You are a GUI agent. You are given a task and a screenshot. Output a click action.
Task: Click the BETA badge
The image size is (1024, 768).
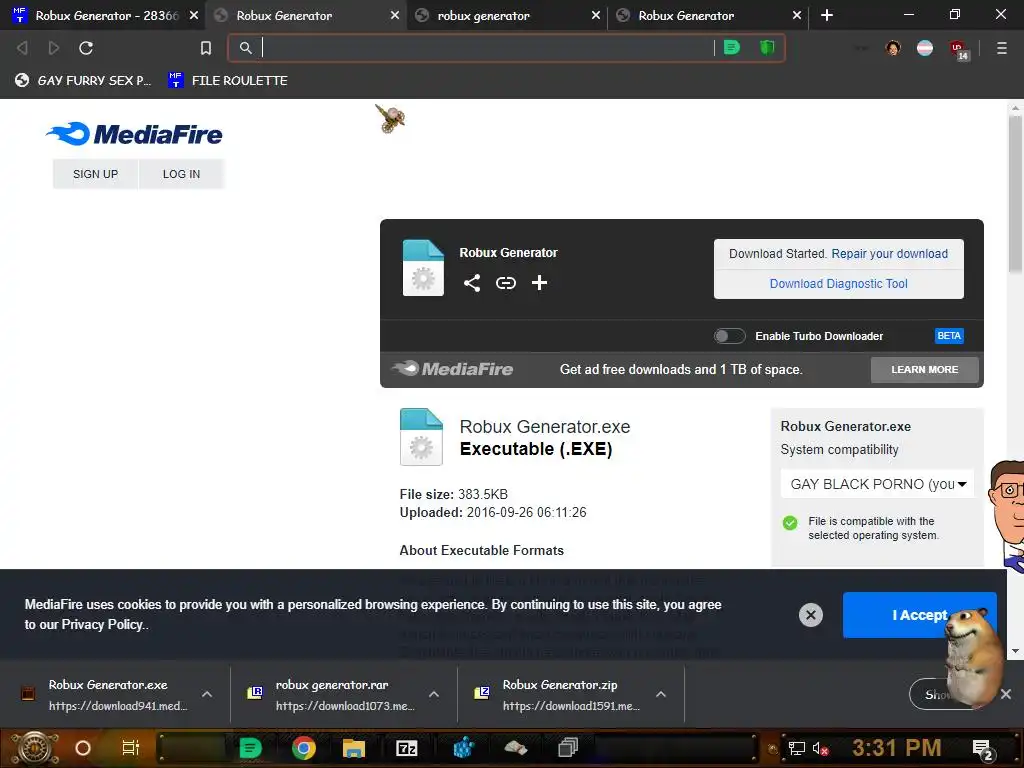tap(949, 336)
